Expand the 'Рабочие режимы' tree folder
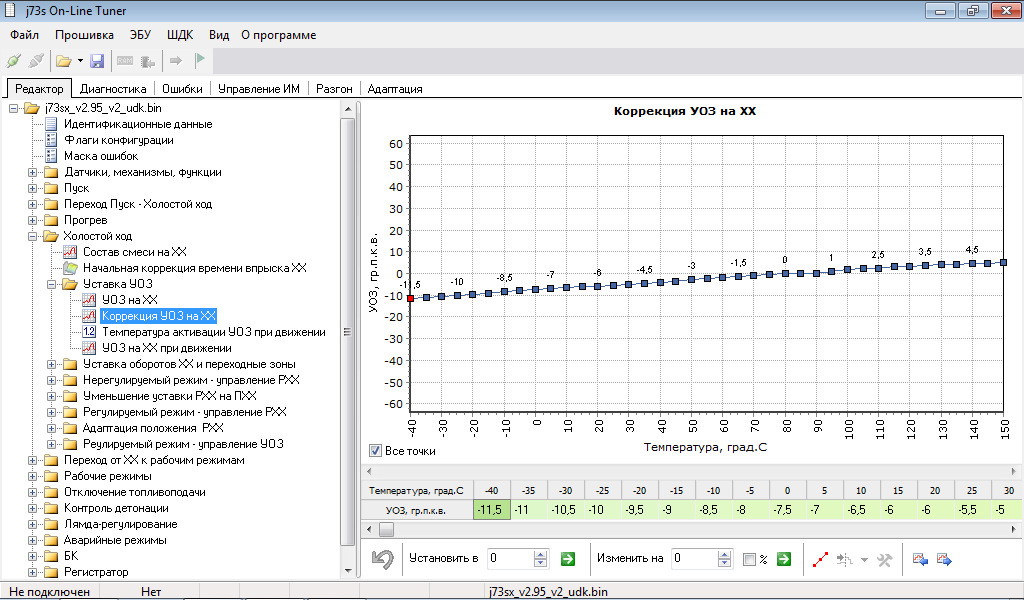Image resolution: width=1024 pixels, height=600 pixels. [x=33, y=476]
